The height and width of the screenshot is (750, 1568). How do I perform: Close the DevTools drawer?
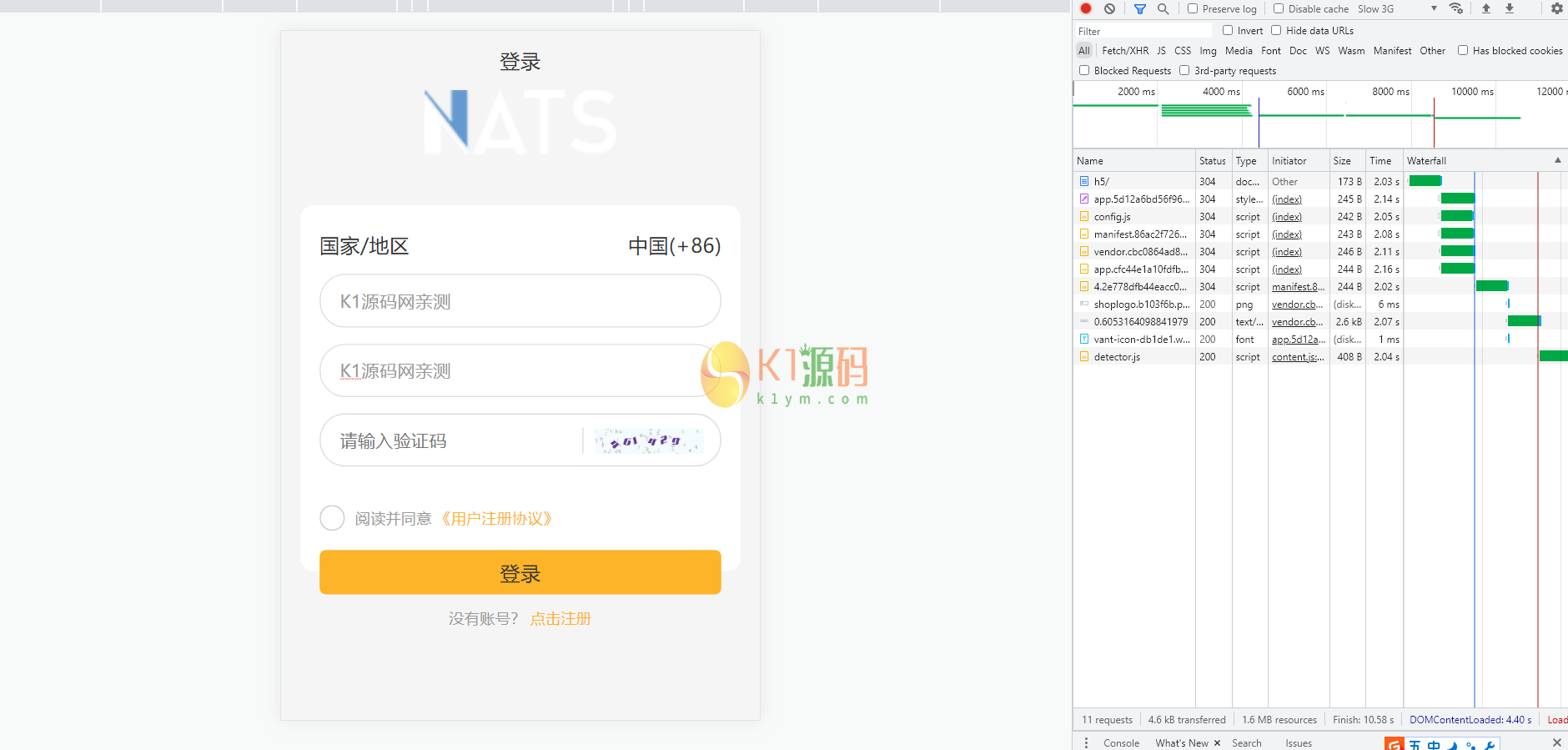(x=1556, y=742)
